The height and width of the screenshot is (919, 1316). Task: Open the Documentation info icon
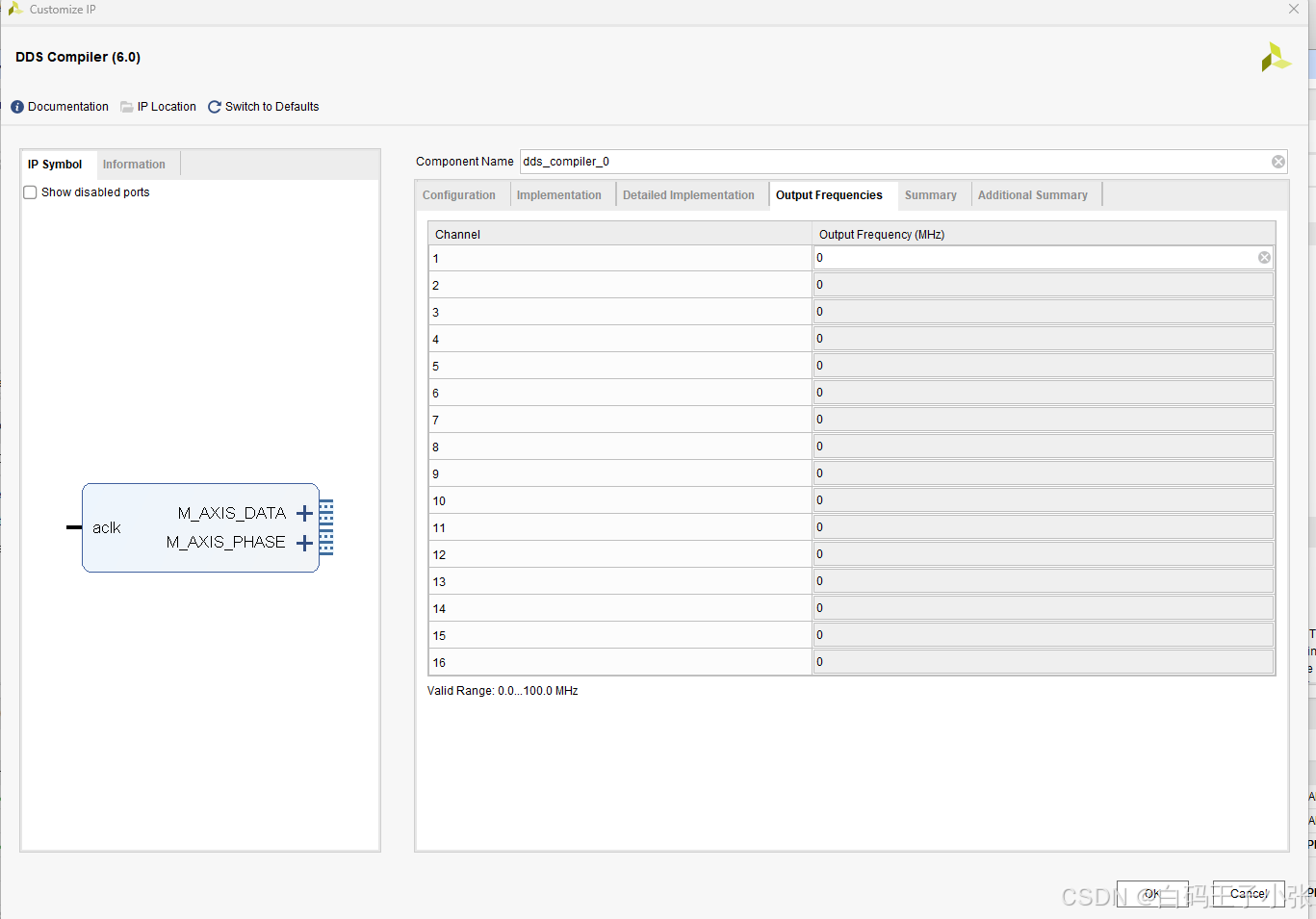(x=17, y=107)
